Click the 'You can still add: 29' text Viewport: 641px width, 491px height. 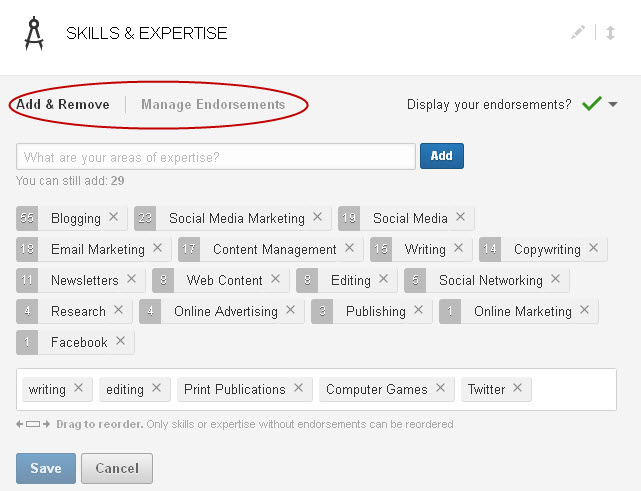tap(70, 181)
